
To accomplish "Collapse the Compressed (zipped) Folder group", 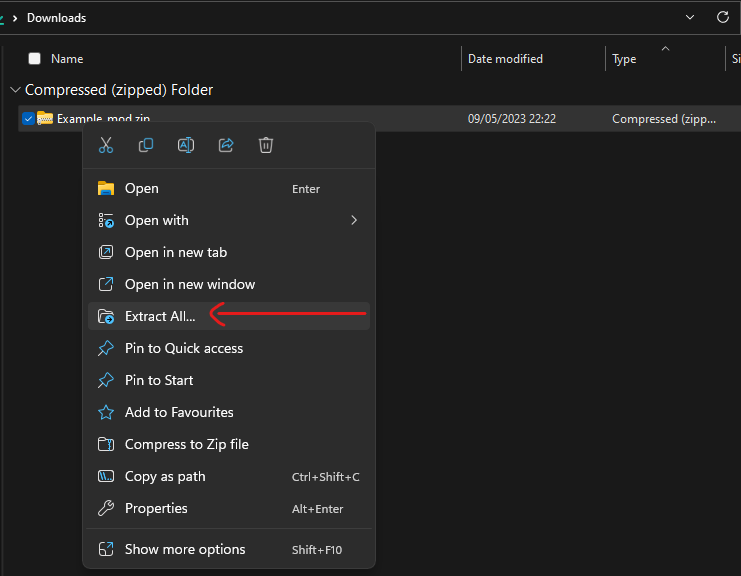I will [15, 90].
